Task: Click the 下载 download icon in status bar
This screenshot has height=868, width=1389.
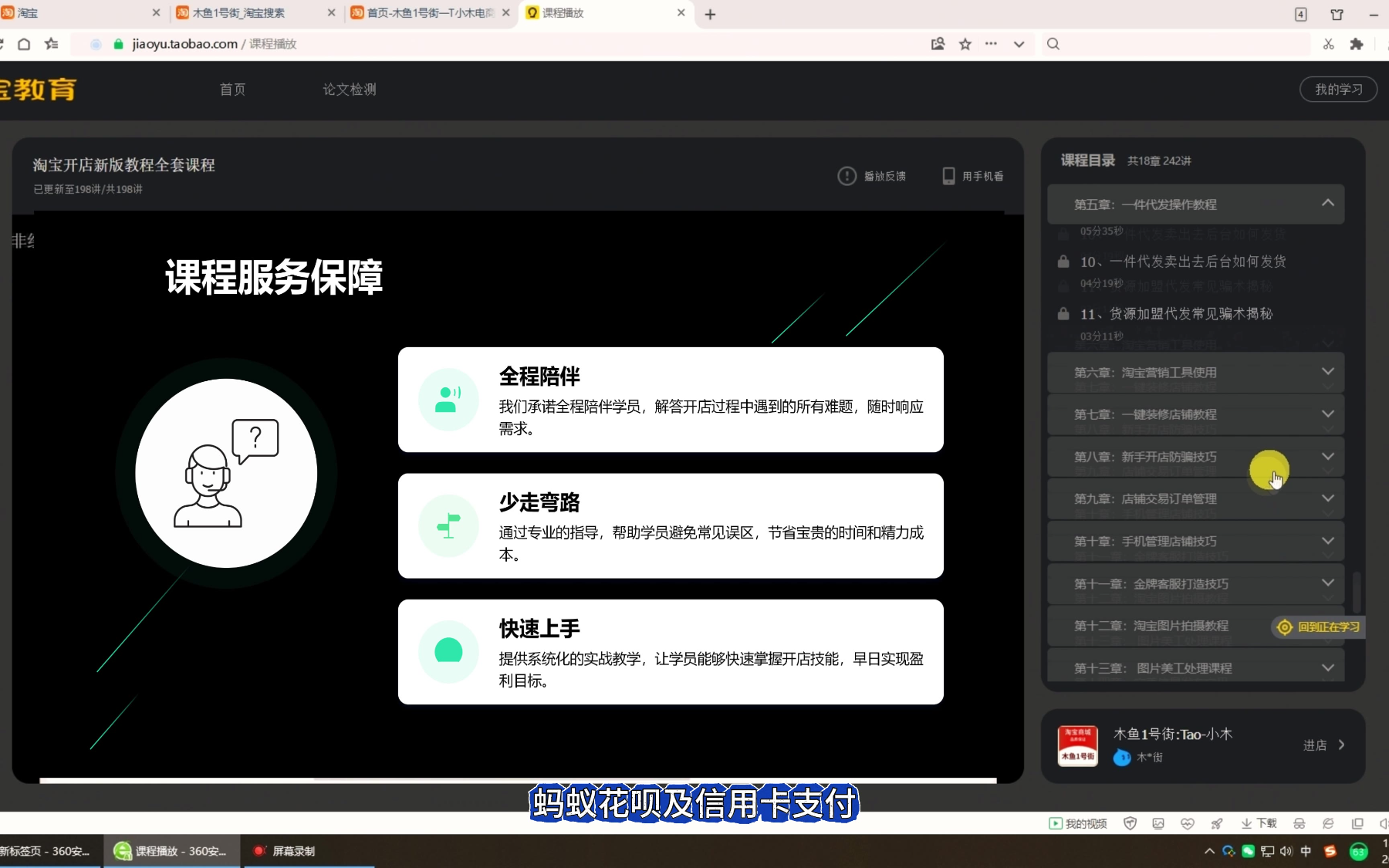Action: [1259, 823]
